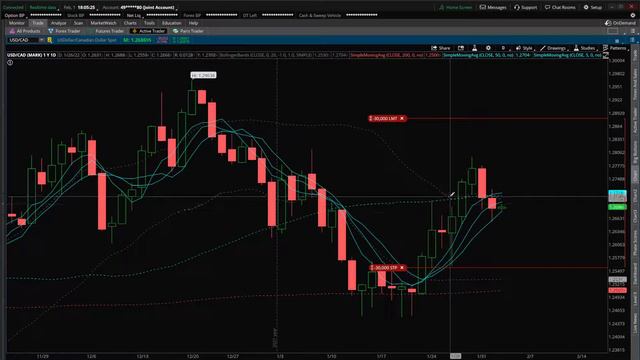Open the Drawings menu
640x360 pixels.
[553, 48]
